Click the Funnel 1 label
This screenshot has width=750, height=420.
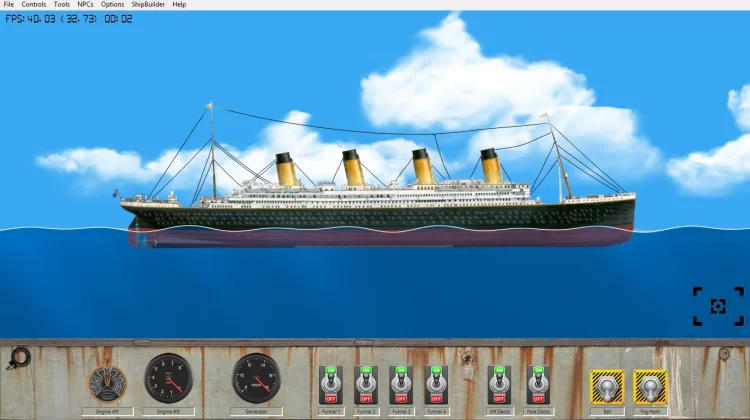click(331, 411)
